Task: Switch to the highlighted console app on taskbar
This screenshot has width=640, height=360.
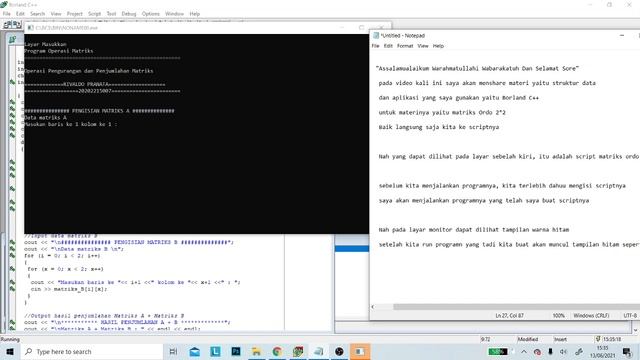Action: point(360,351)
